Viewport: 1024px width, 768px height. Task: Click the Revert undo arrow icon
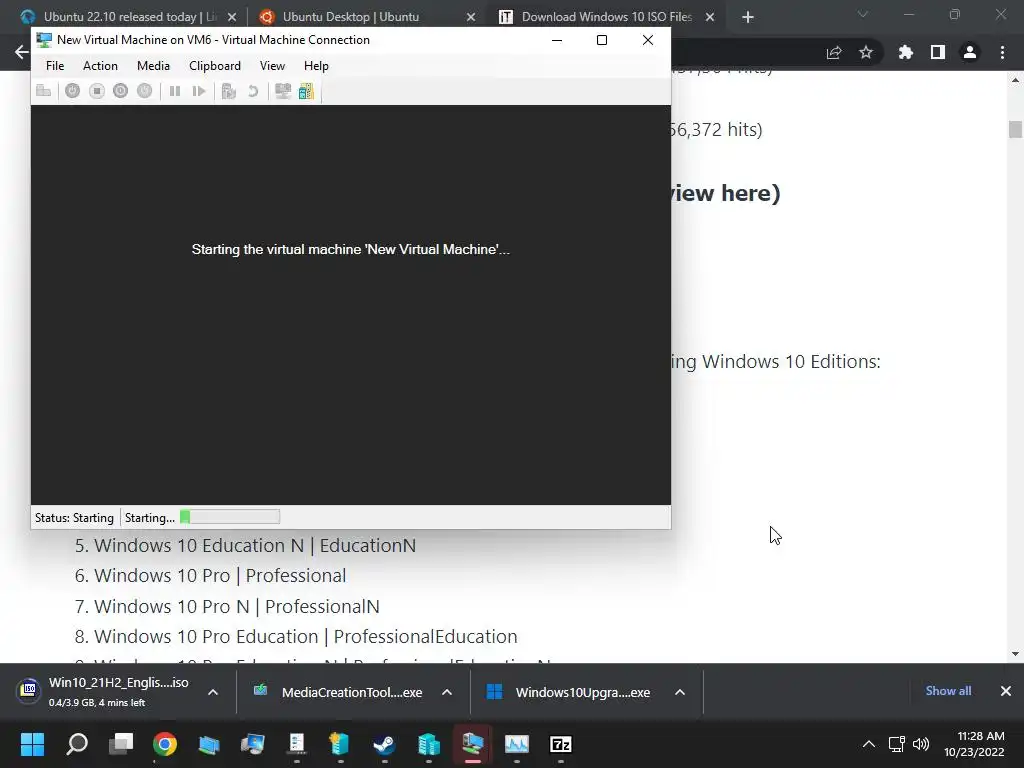pyautogui.click(x=253, y=91)
